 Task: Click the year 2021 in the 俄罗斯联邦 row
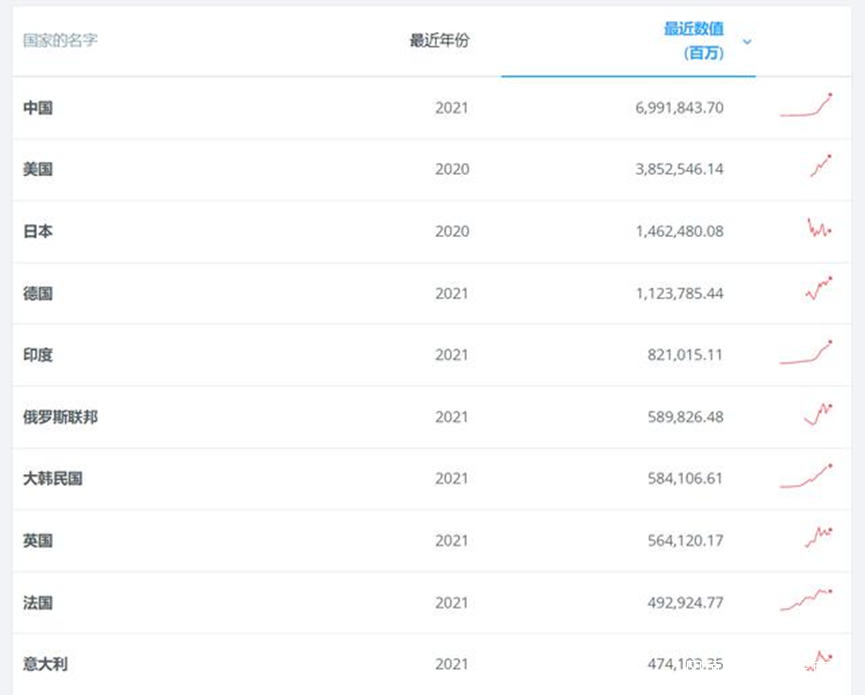click(x=452, y=417)
